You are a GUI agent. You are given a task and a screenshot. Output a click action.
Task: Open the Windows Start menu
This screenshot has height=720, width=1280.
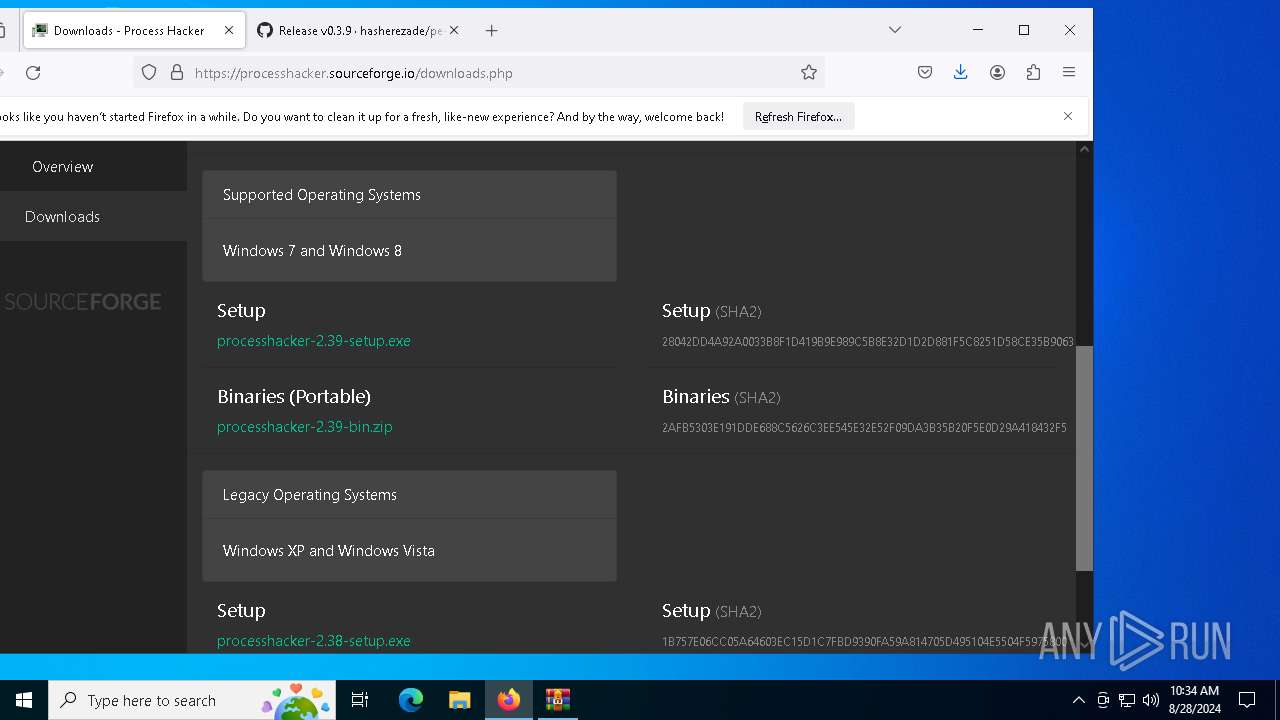pyautogui.click(x=24, y=700)
